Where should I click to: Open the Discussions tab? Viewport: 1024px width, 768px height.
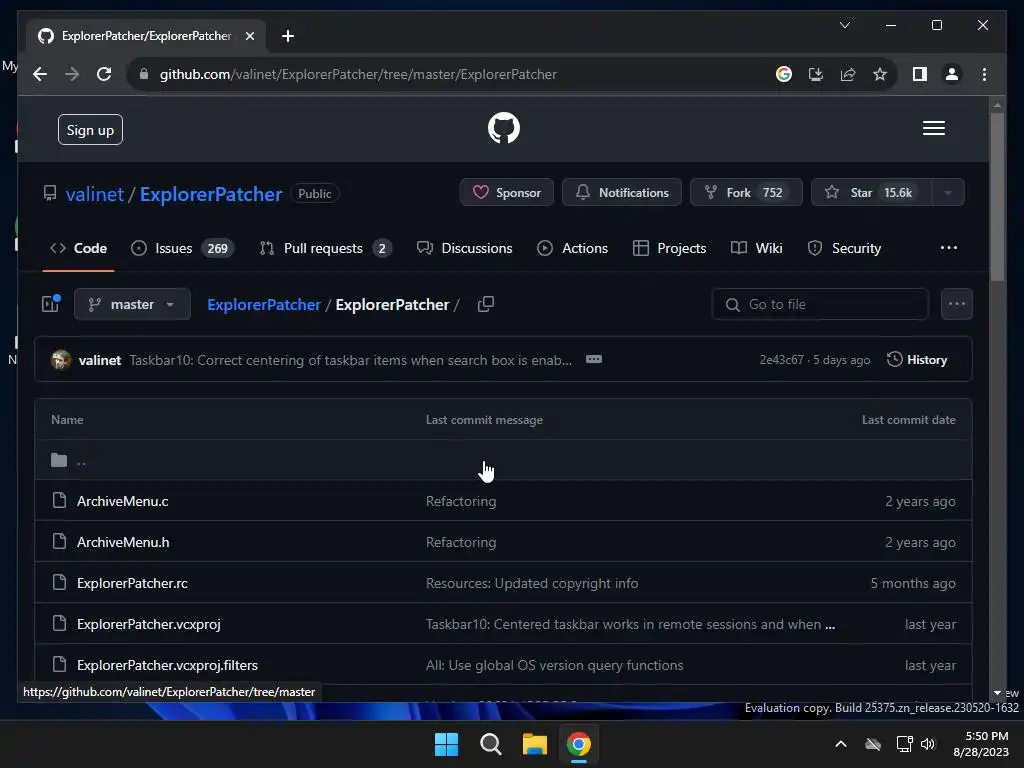(x=464, y=248)
